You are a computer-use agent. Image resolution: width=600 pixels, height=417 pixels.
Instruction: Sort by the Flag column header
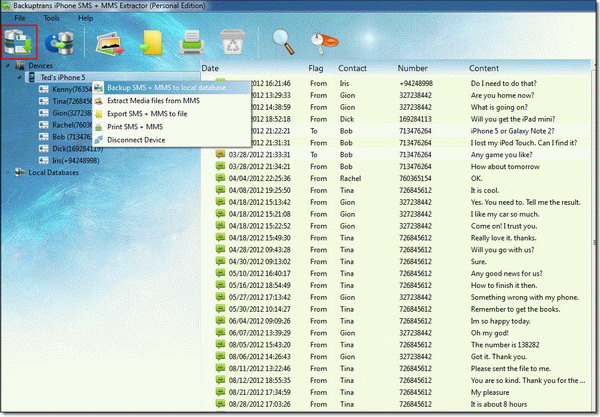316,68
